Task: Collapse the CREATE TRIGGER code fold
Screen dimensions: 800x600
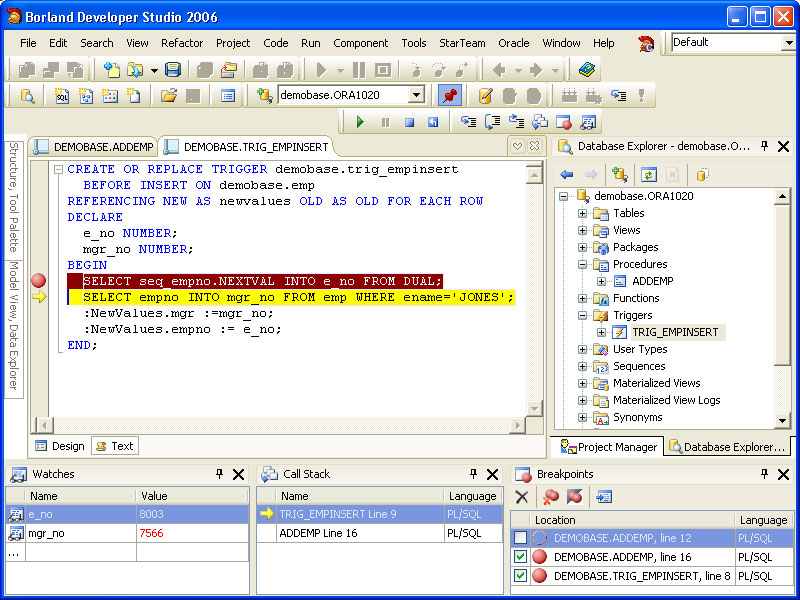Action: [x=58, y=169]
